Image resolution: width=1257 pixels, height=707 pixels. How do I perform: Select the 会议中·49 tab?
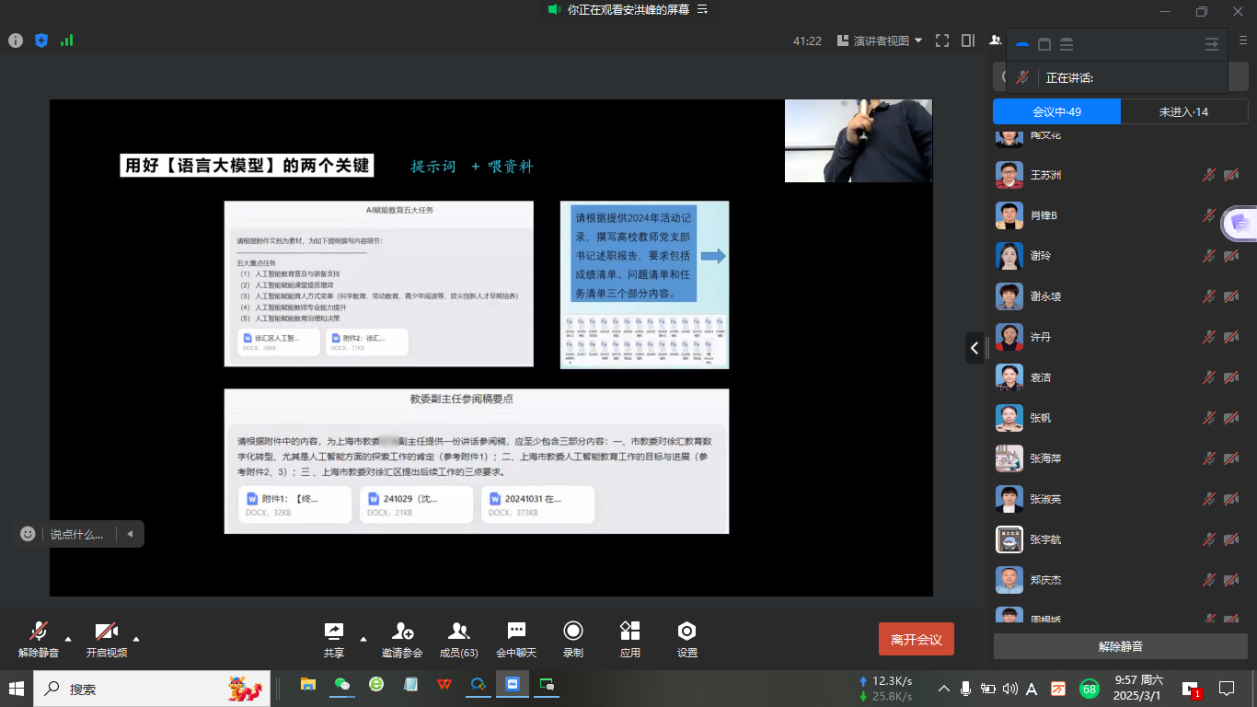coord(1056,112)
